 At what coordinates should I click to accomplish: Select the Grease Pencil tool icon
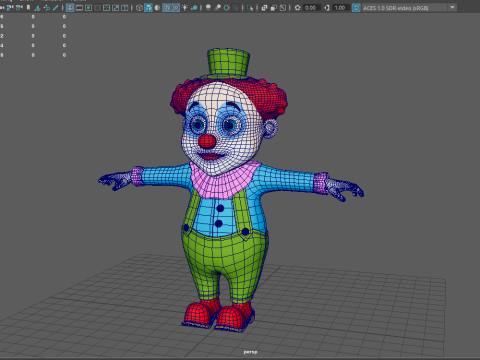[x=56, y=8]
